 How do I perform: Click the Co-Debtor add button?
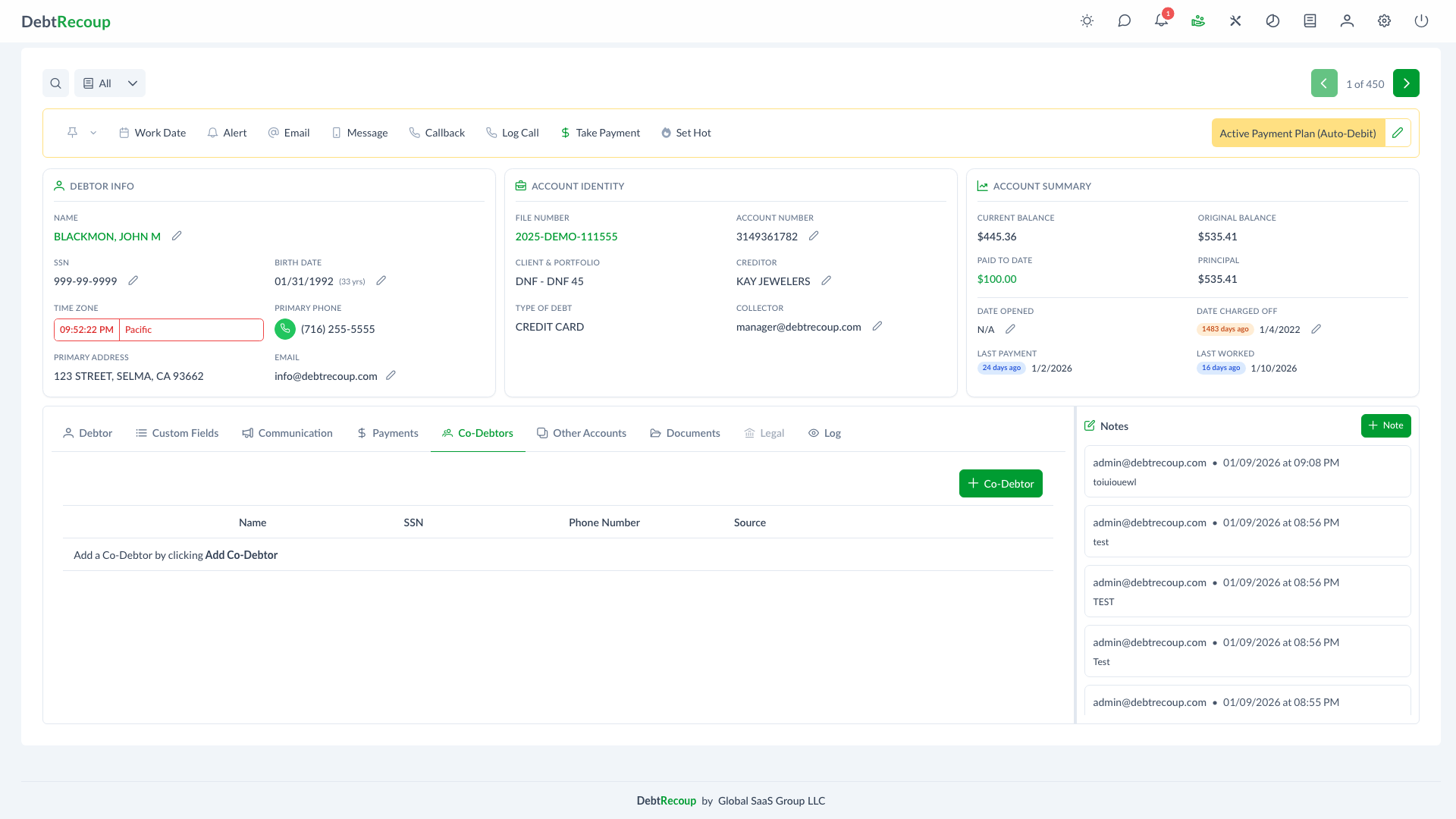click(1000, 483)
